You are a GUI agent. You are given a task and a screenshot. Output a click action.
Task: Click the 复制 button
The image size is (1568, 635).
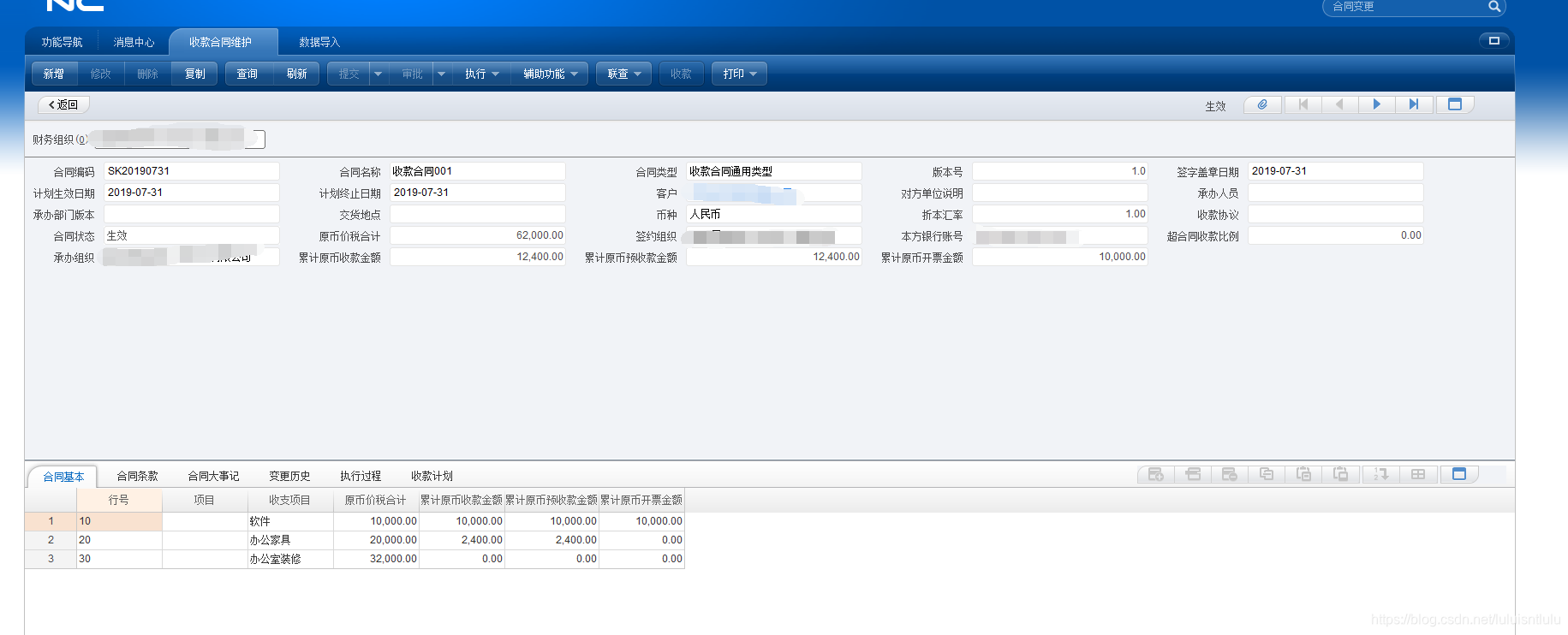[x=195, y=74]
